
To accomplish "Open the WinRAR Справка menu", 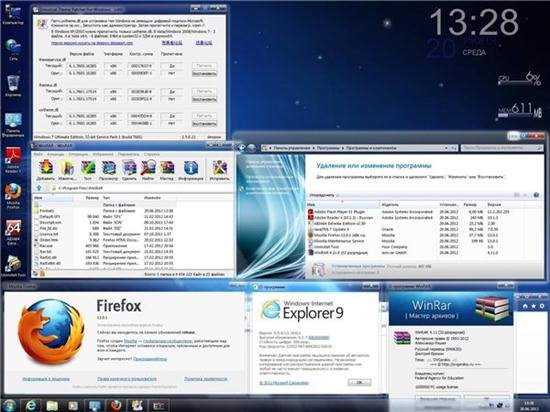I will tap(152, 154).
